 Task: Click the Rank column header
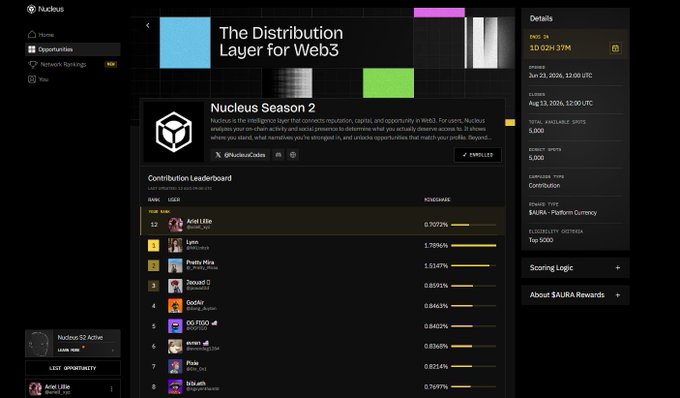[x=154, y=200]
